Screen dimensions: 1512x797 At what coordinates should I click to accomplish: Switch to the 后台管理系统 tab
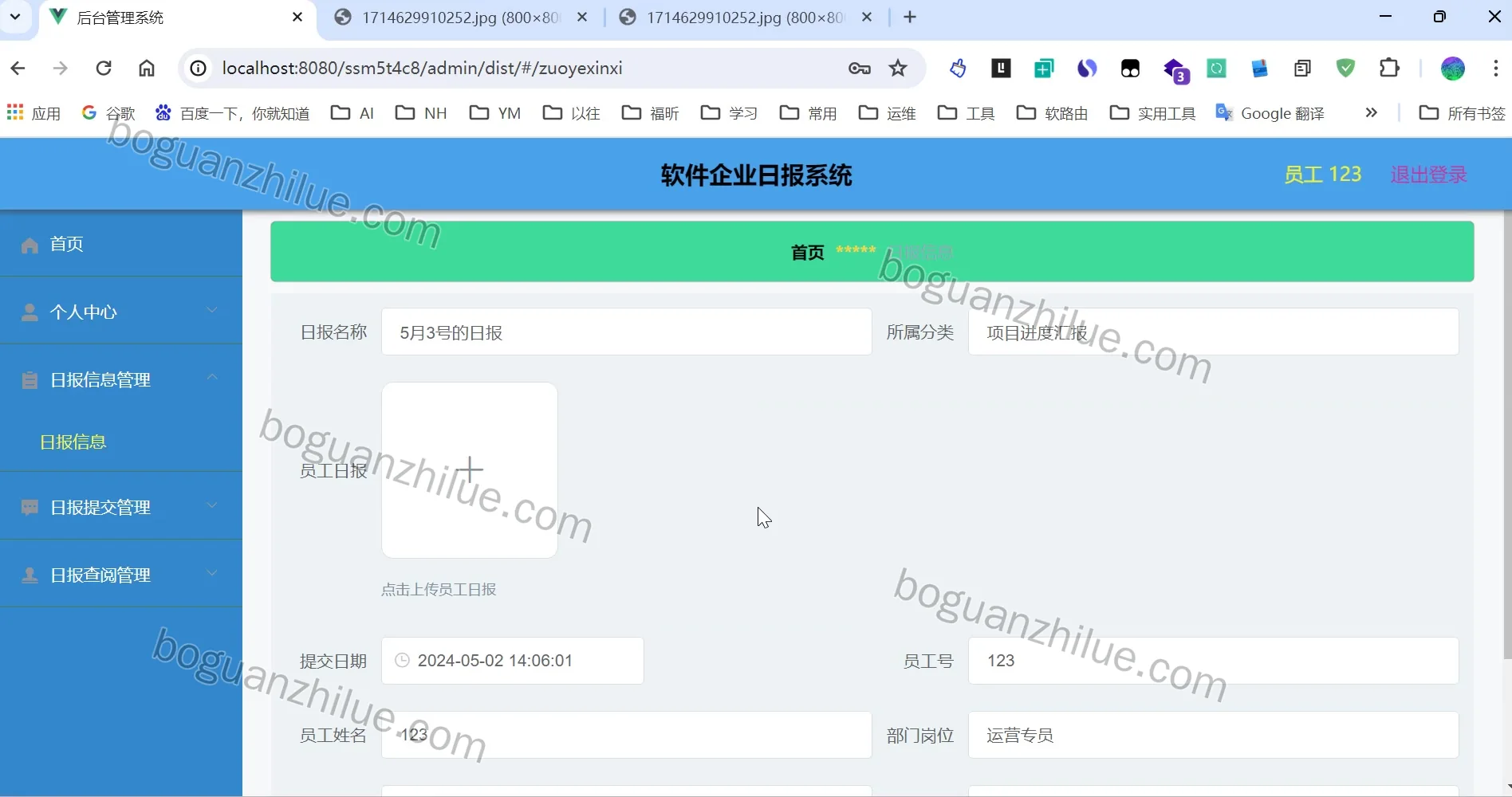(175, 18)
